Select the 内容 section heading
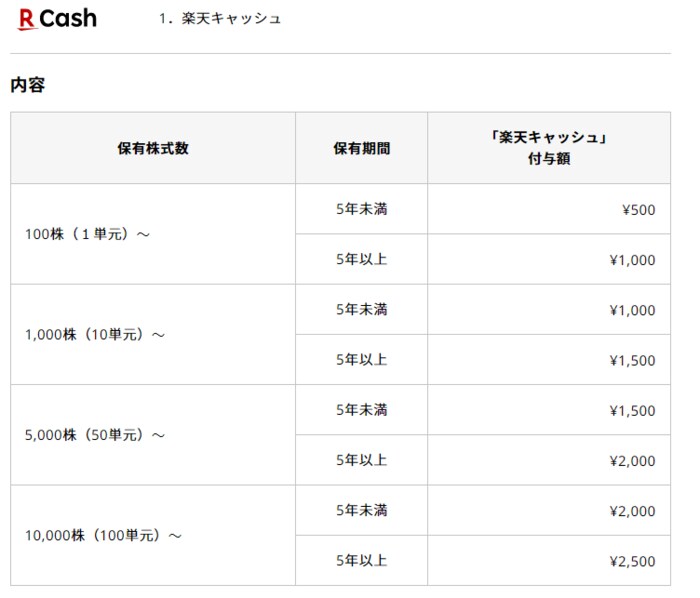Viewport: 700px width, 598px height. [x=28, y=85]
